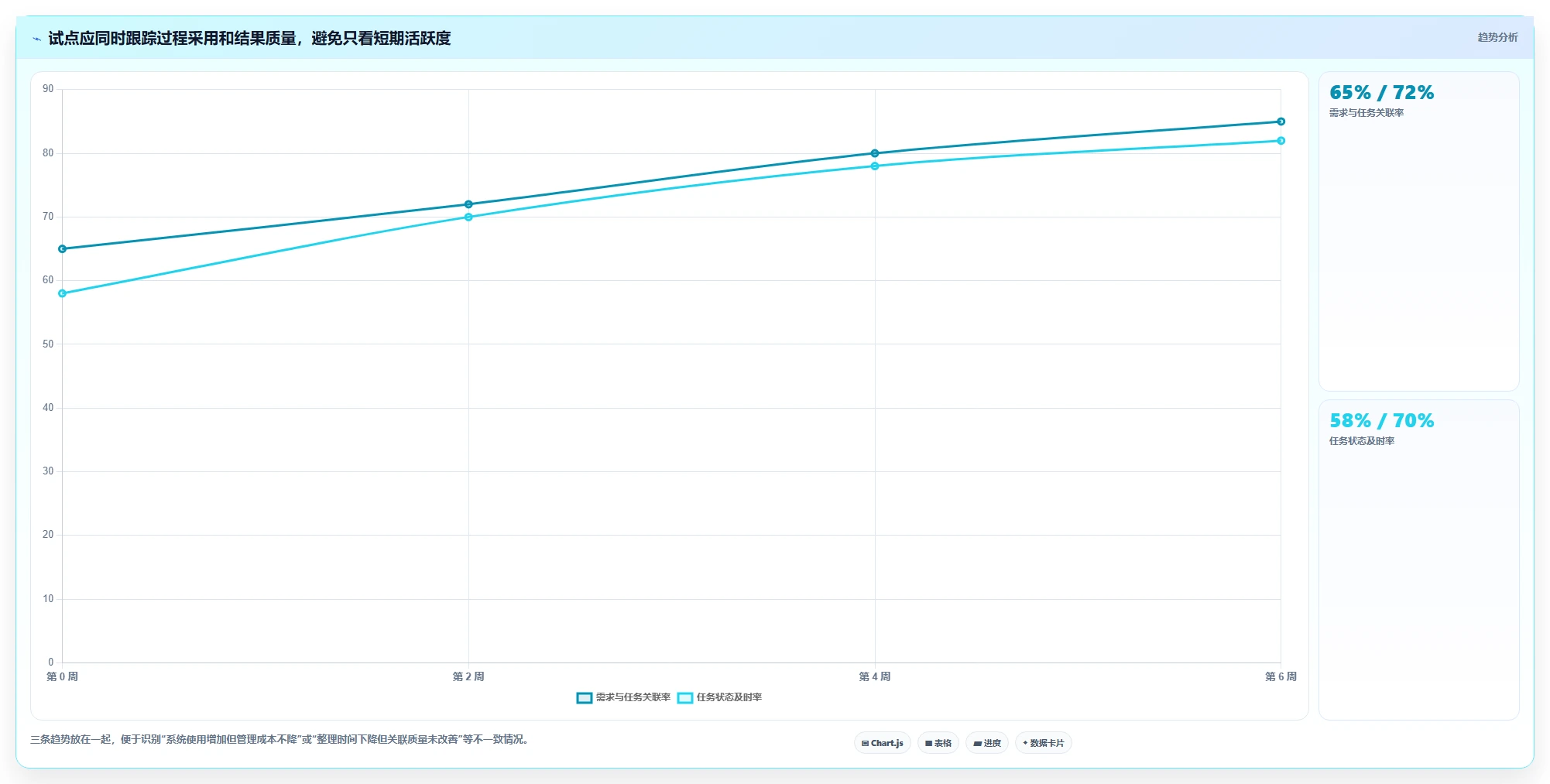Click the 58% / 70% stat value
Screen dimensions: 1550x784
click(x=1382, y=421)
